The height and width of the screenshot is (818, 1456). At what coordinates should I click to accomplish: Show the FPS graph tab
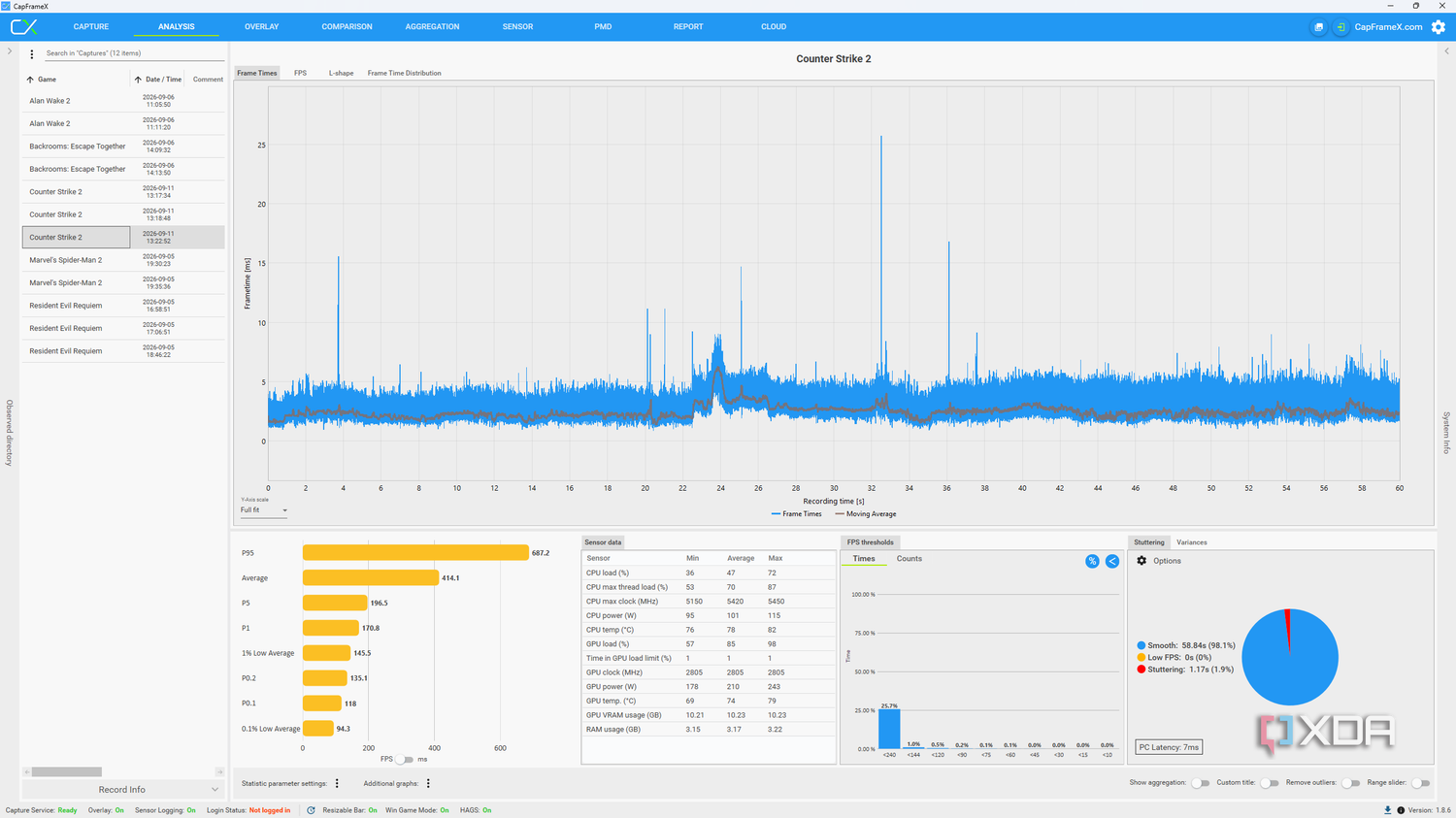(301, 73)
